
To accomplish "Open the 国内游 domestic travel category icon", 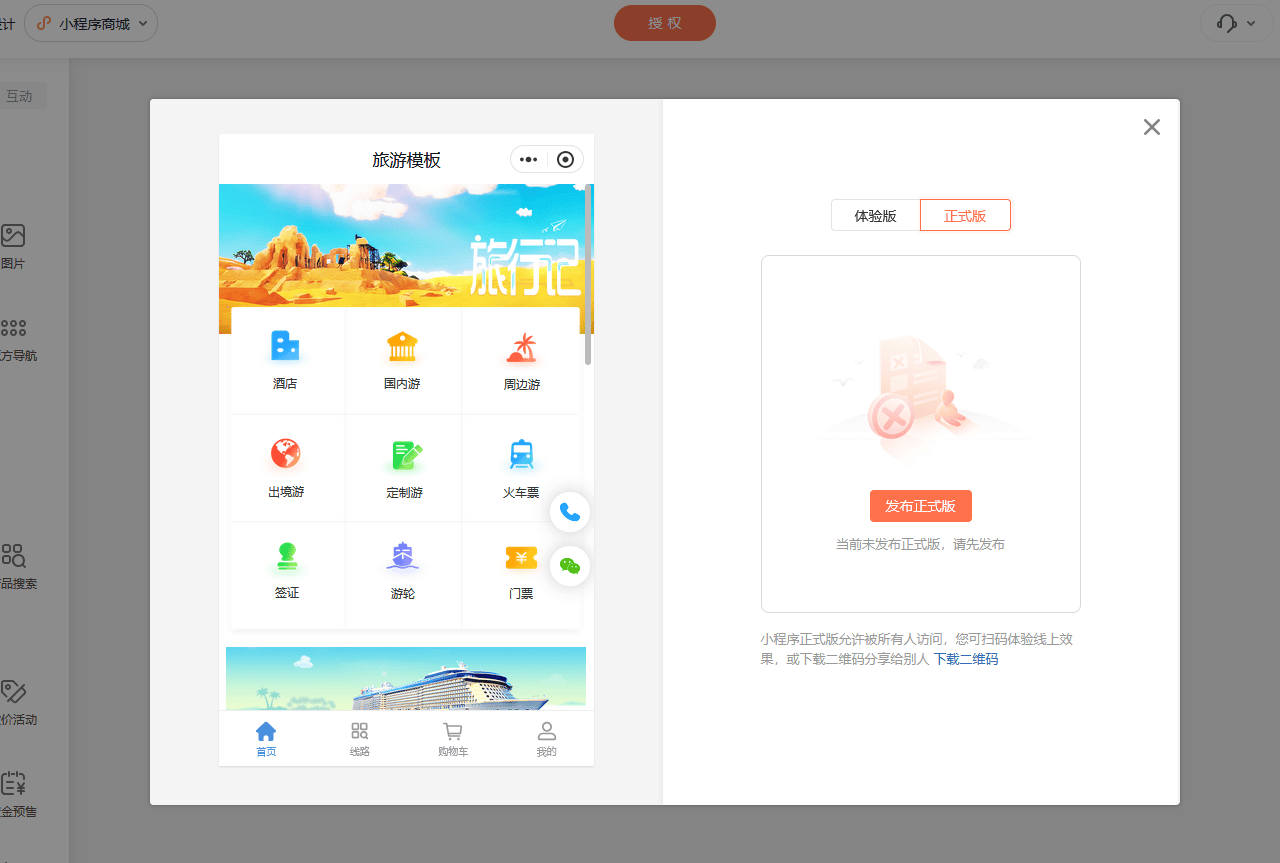I will point(403,358).
